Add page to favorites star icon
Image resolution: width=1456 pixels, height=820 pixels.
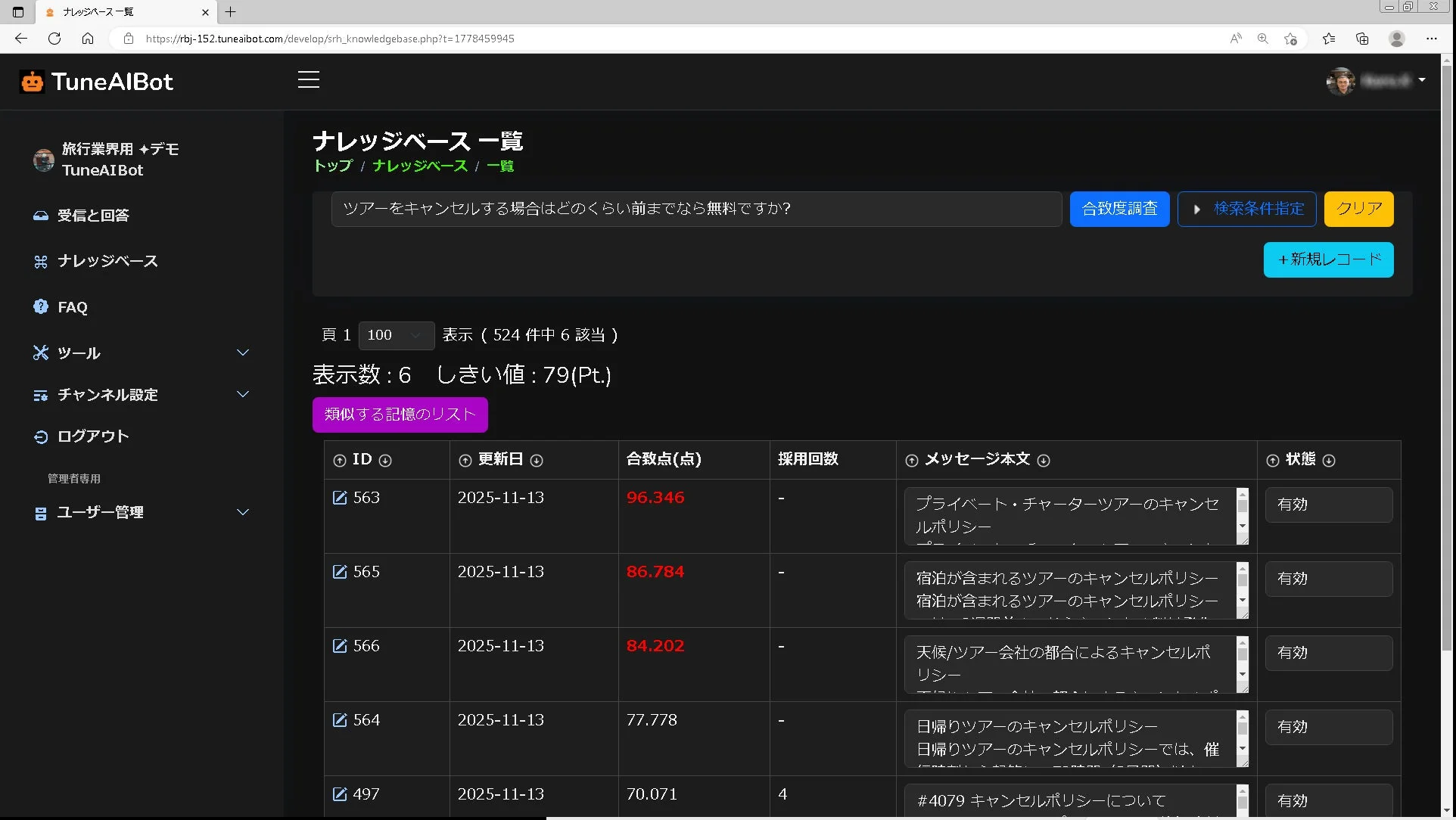point(1290,39)
